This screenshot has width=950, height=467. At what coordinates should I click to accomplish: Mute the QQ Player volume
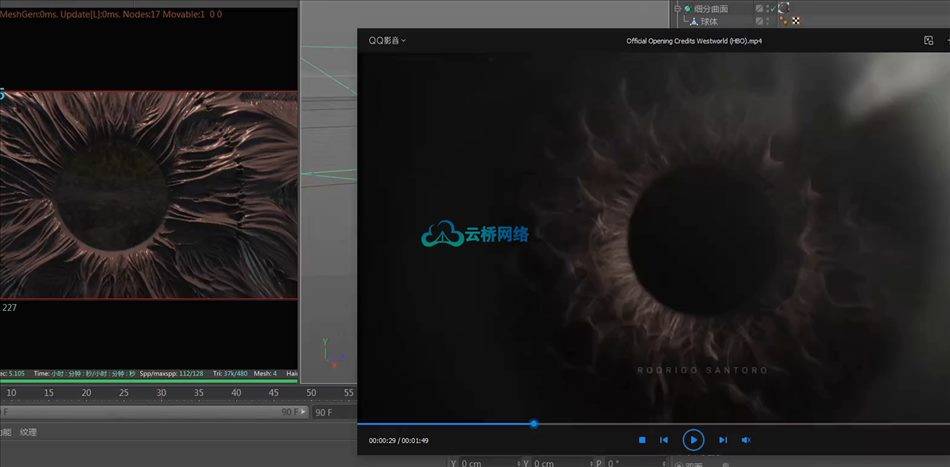tap(746, 440)
